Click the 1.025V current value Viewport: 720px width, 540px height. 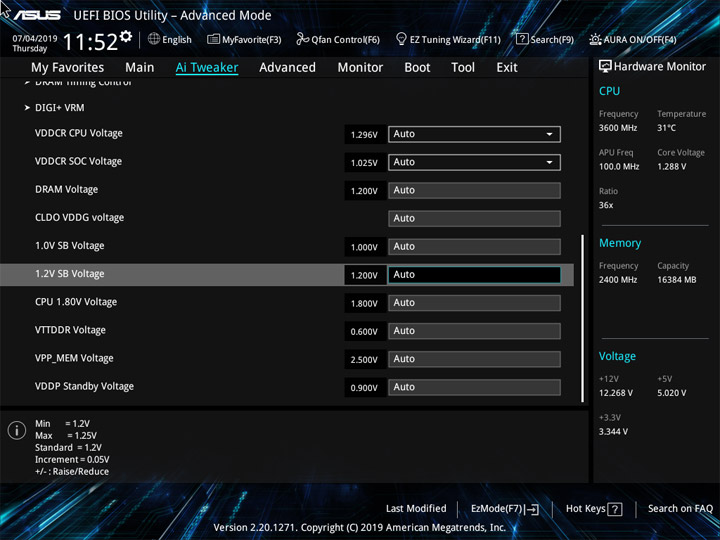click(x=364, y=163)
